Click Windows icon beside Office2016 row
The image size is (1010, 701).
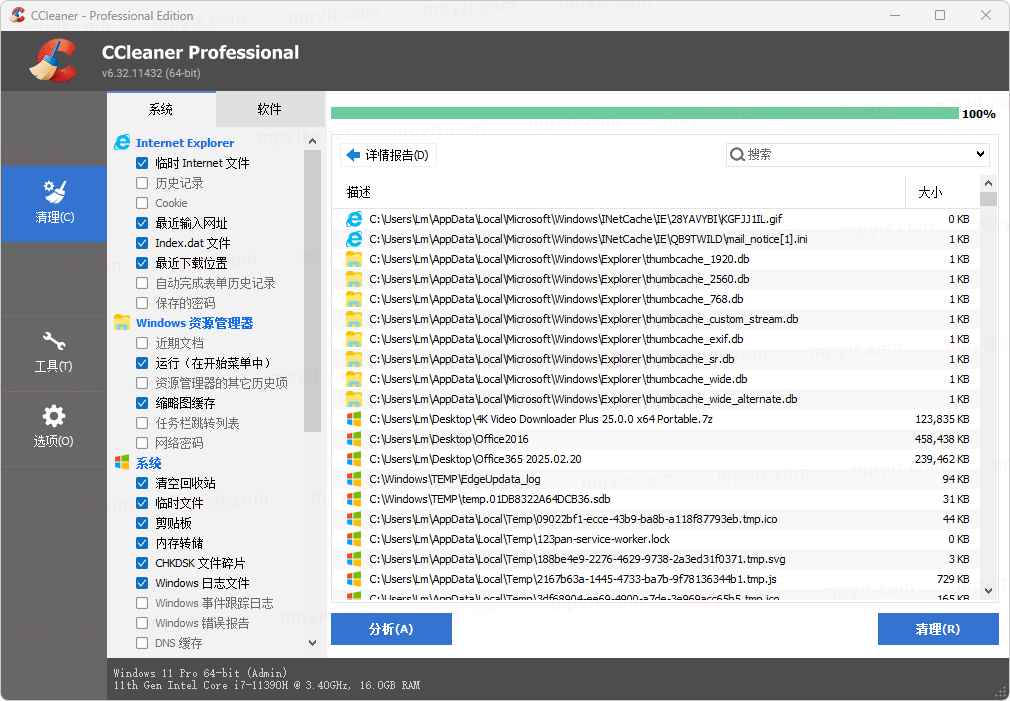(x=354, y=439)
